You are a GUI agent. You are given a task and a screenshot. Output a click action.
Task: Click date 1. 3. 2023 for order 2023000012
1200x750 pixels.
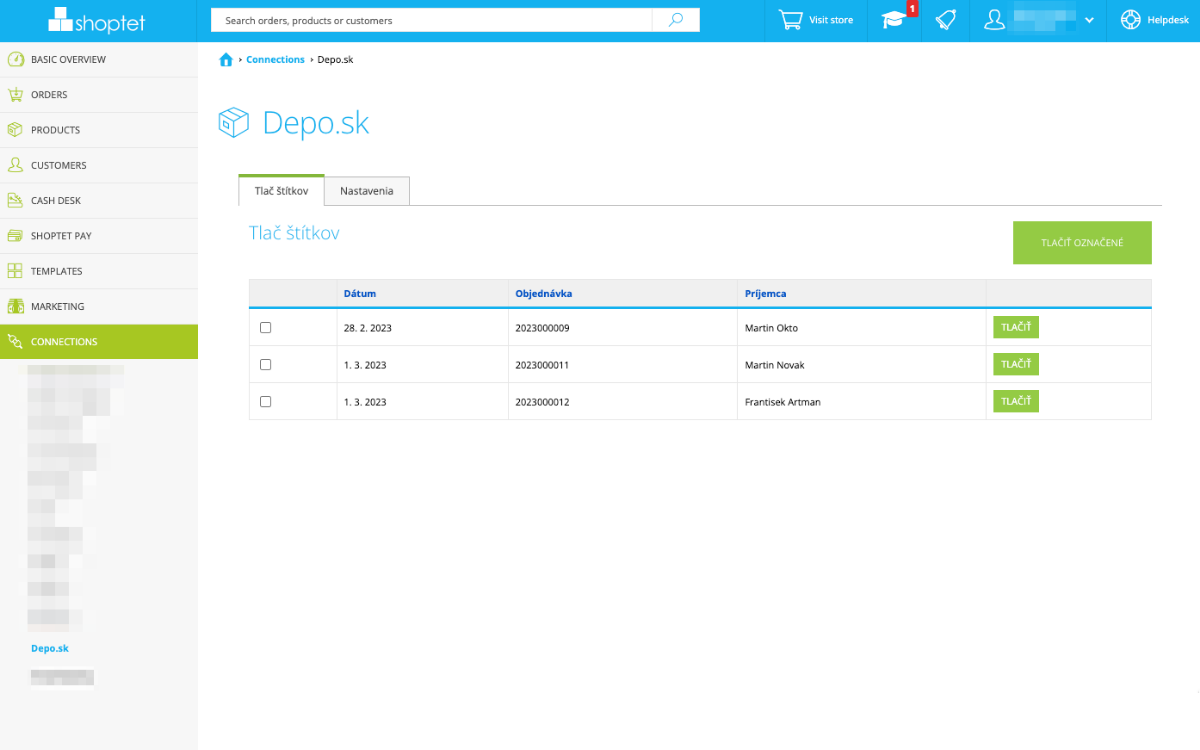[x=365, y=402]
